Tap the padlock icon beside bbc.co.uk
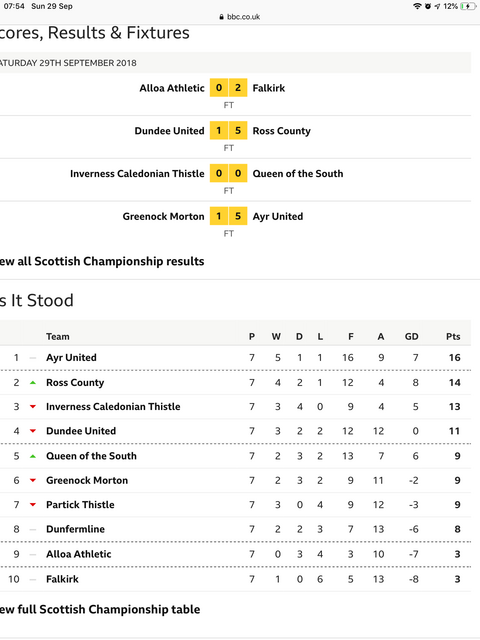Viewport: 480px width, 640px height. (x=221, y=17)
